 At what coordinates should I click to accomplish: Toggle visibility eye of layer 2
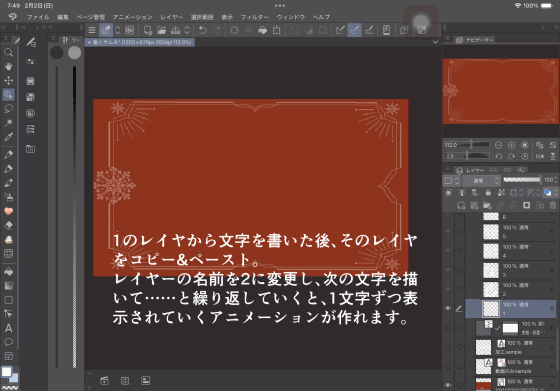click(448, 289)
